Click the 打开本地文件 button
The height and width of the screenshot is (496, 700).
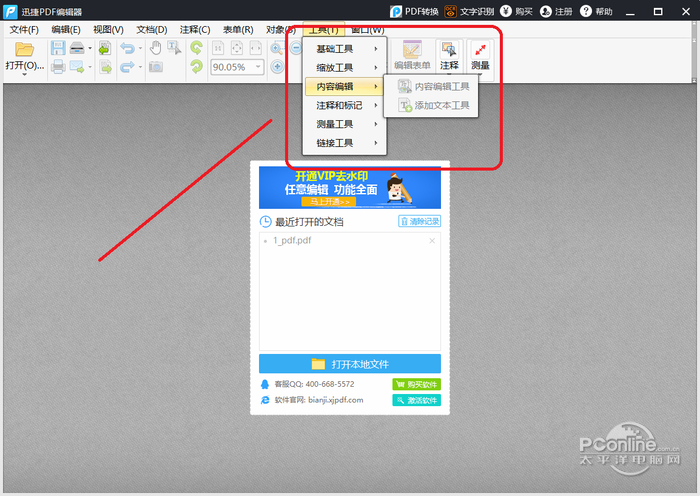pos(350,364)
